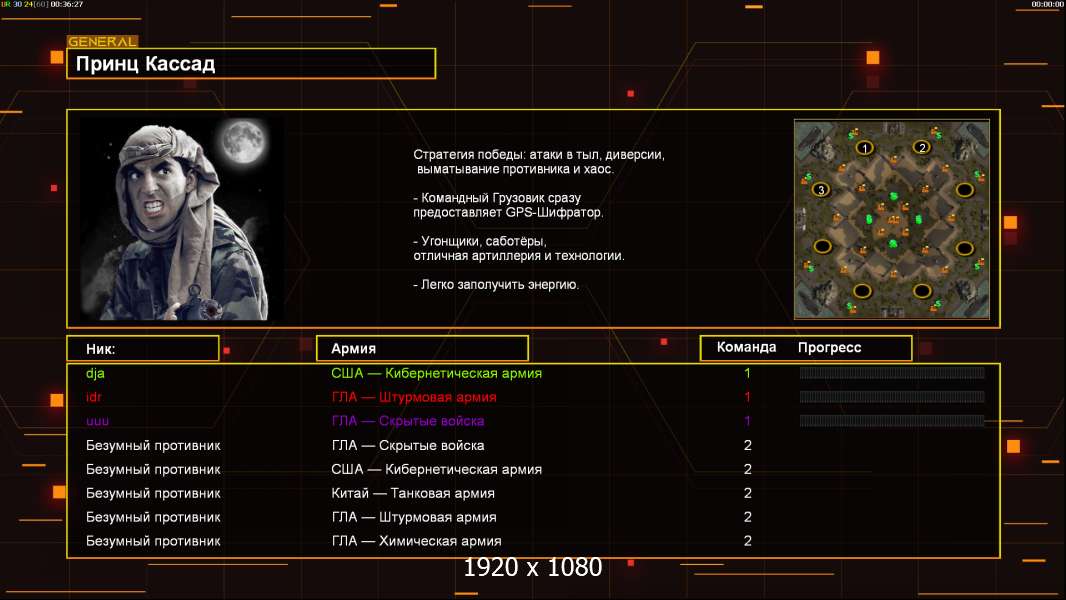This screenshot has width=1066, height=600.
Task: Click the GENERAL label above name
Action: 102,41
